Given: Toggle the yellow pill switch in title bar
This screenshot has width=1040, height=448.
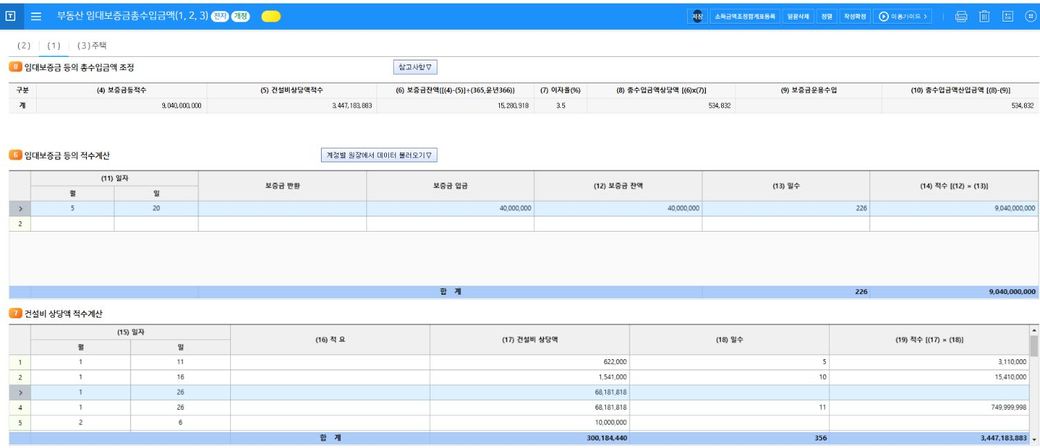Looking at the screenshot, I should point(270,16).
